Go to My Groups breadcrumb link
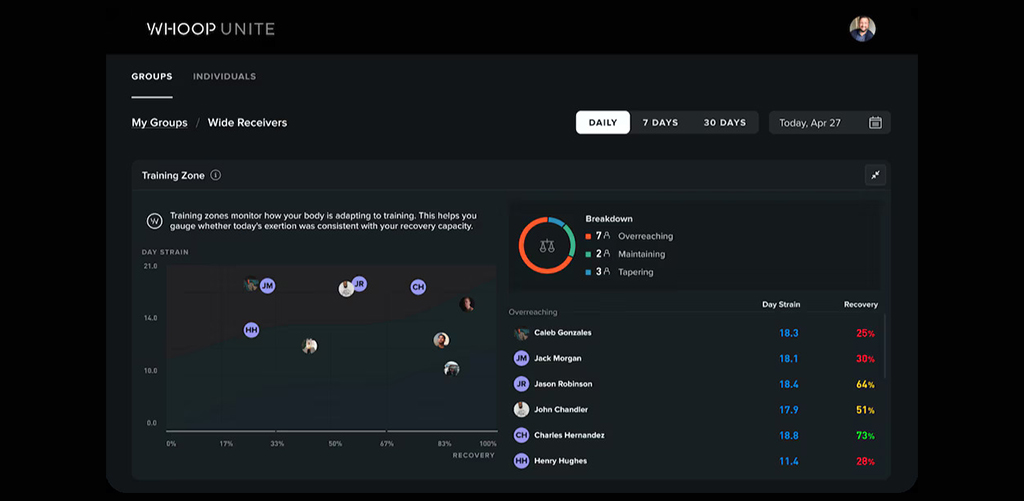 (x=160, y=123)
